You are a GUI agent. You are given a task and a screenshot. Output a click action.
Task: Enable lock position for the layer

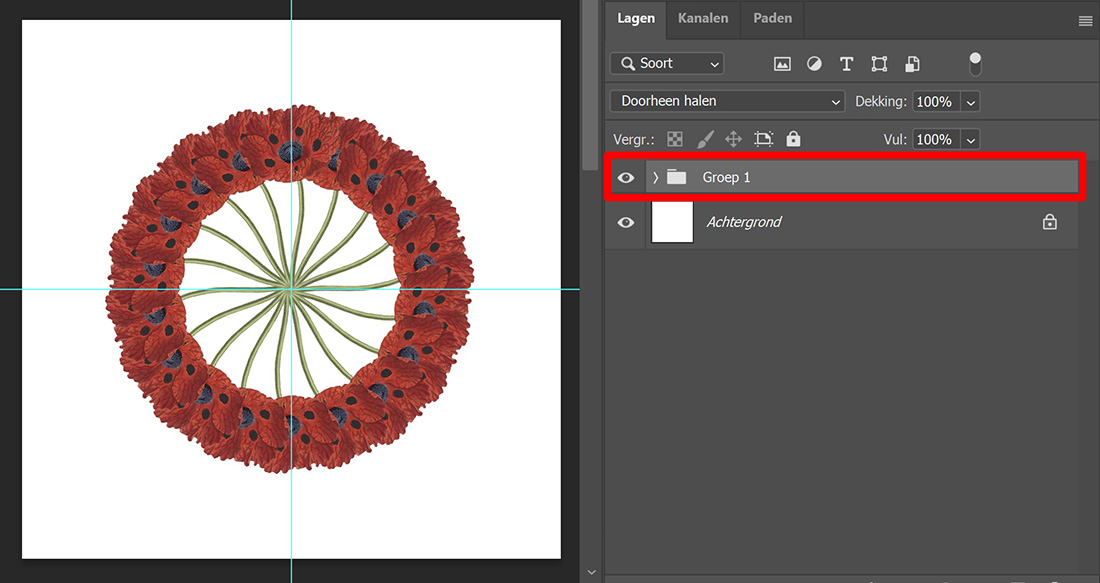[x=733, y=139]
